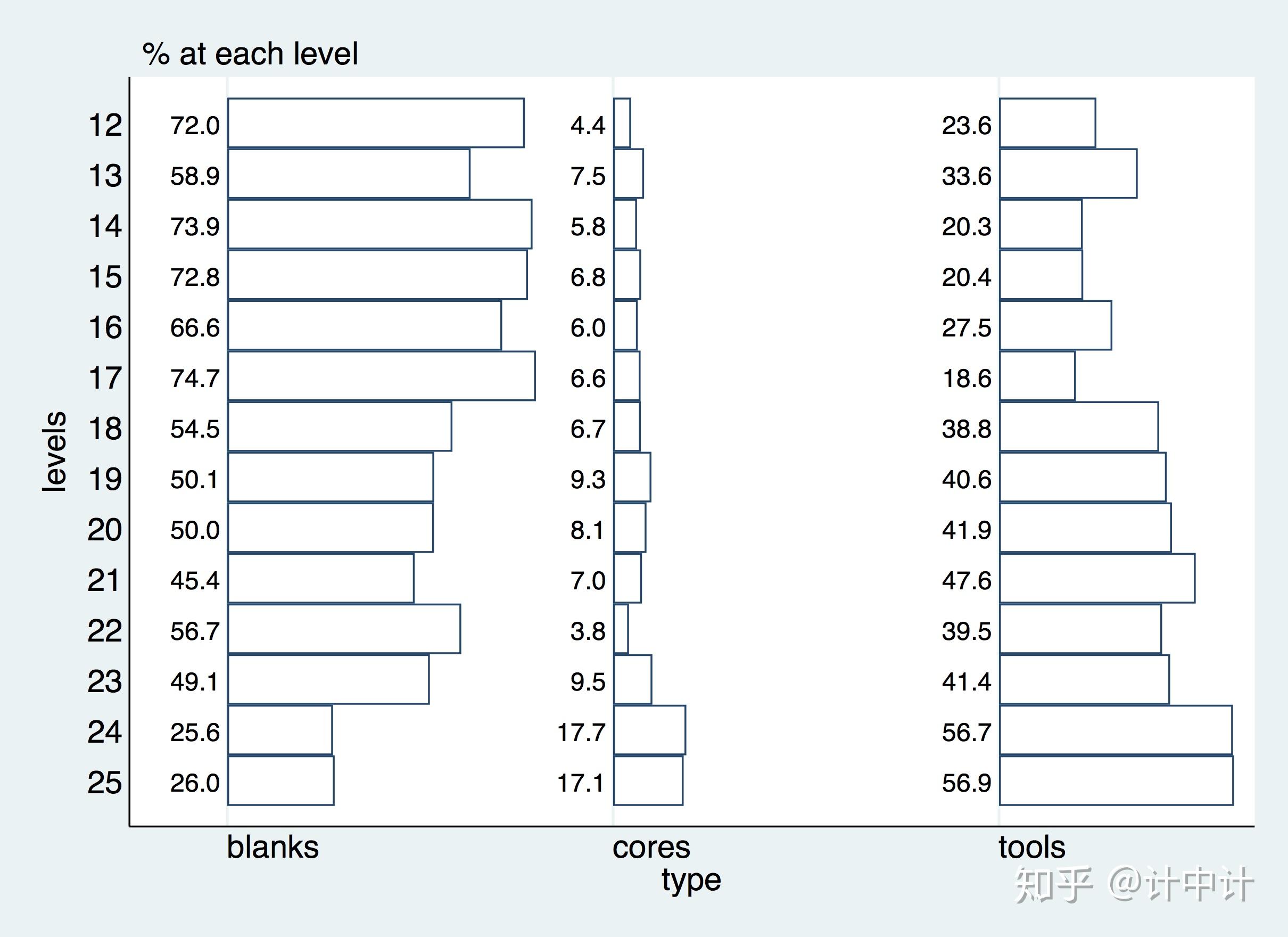Click the blanks bar for level 24
1288x937 pixels.
click(280, 730)
